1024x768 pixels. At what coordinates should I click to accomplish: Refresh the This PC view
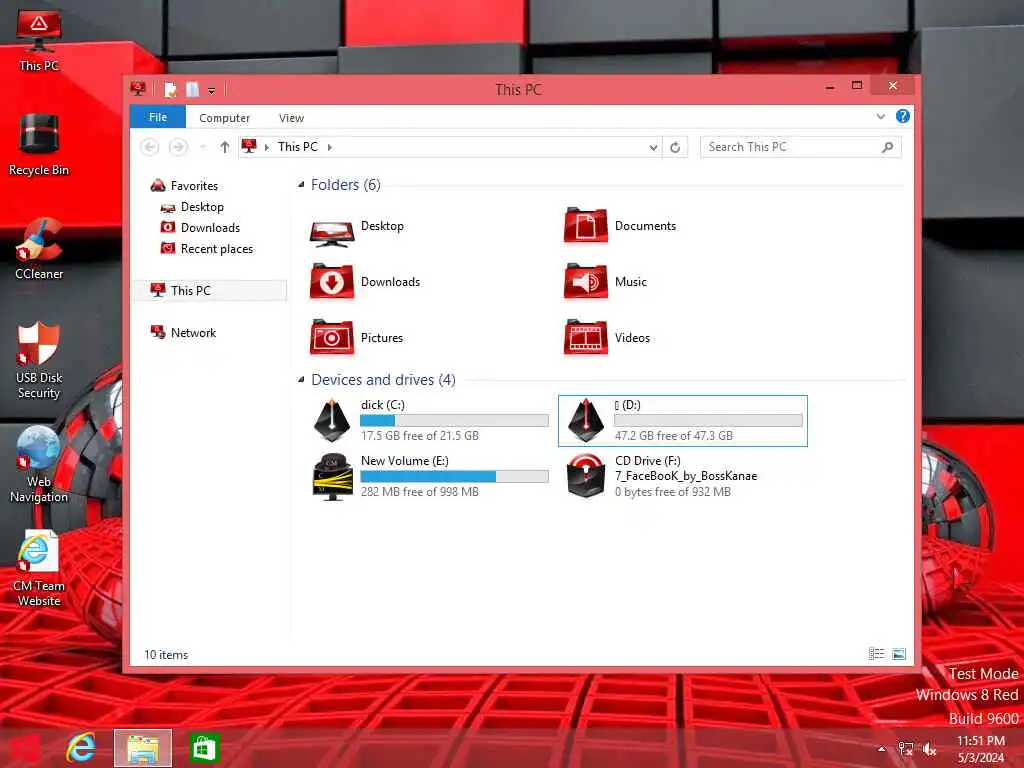(x=675, y=148)
